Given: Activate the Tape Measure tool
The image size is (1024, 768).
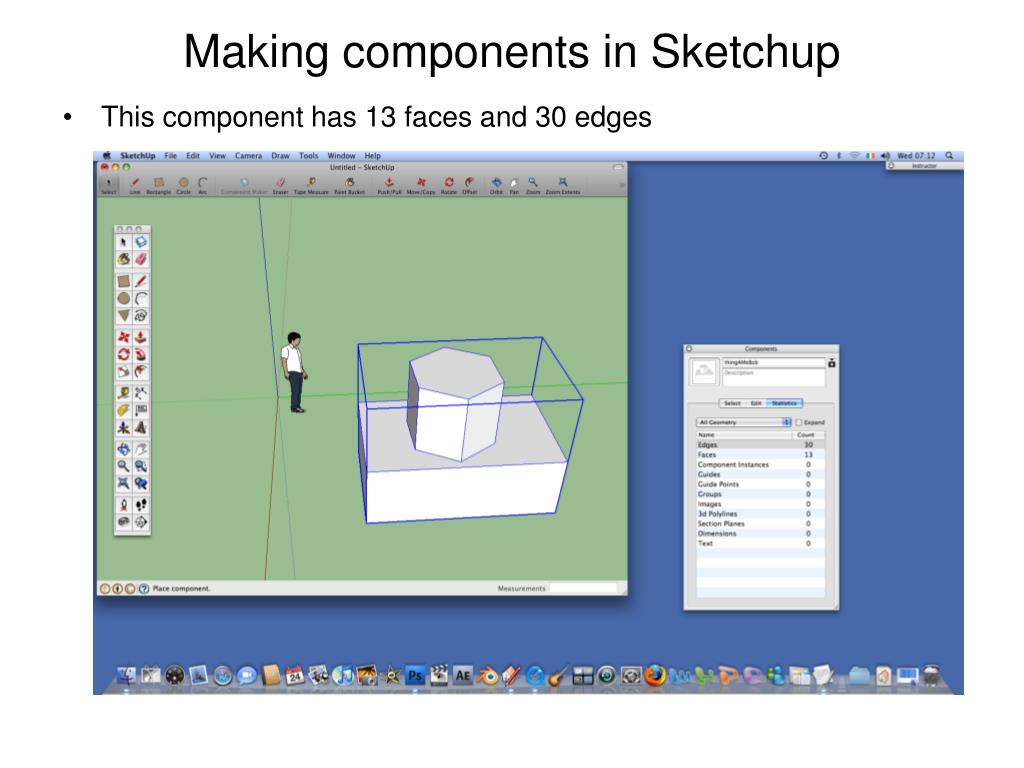Looking at the screenshot, I should point(311,185).
